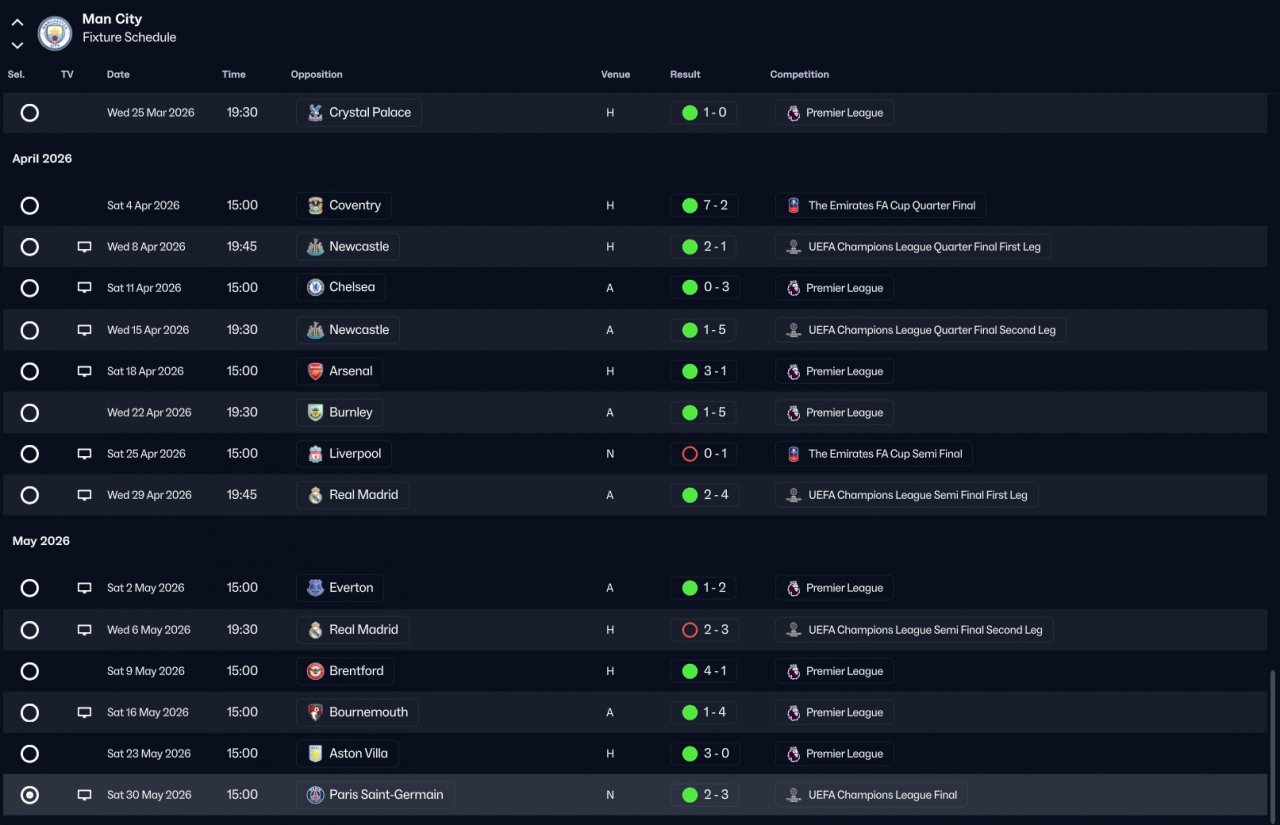Screen dimensions: 1280x825
Task: Click the Liverpool club crest icon
Action: 315,454
